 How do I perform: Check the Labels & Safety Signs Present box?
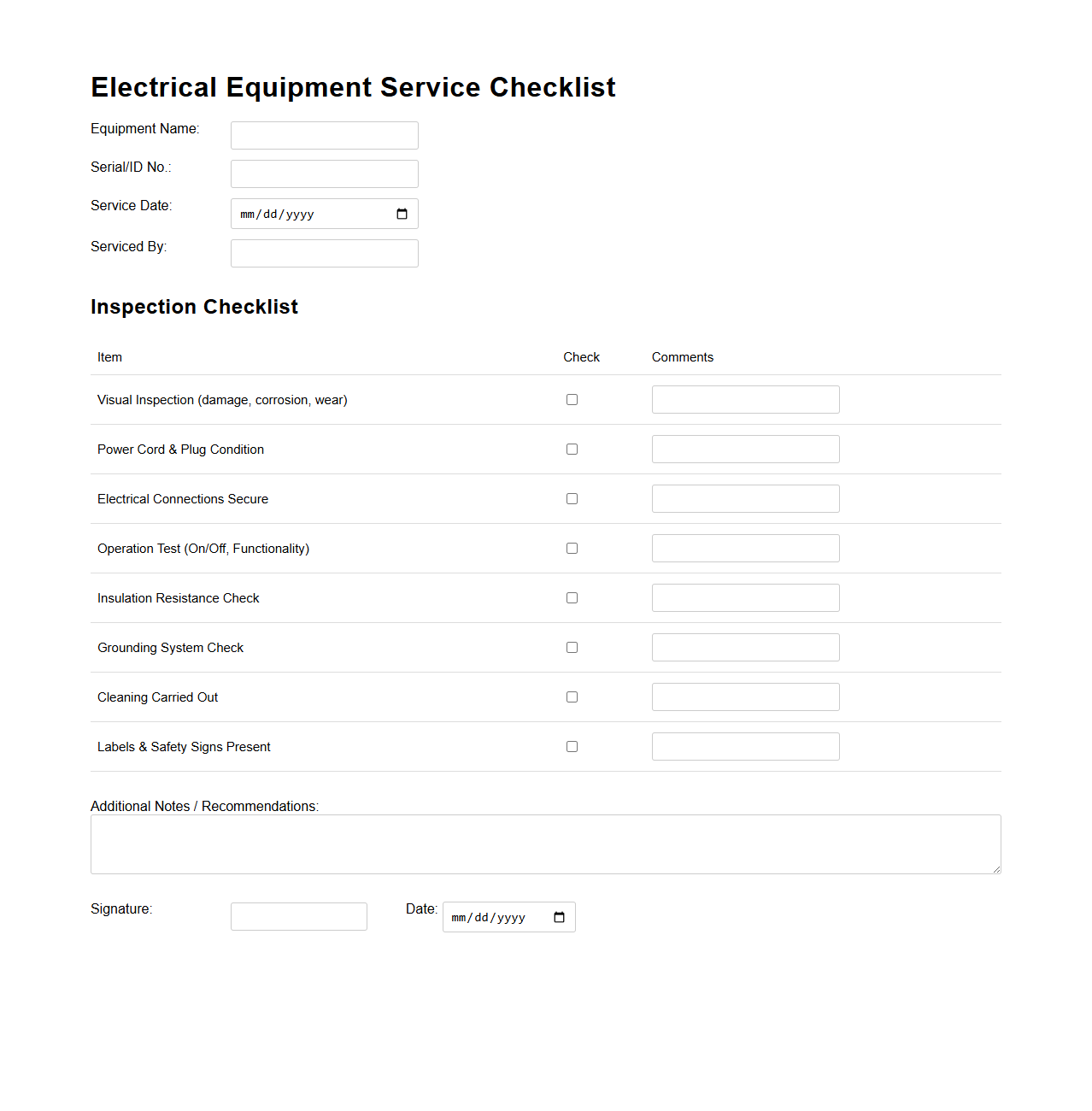click(x=572, y=746)
